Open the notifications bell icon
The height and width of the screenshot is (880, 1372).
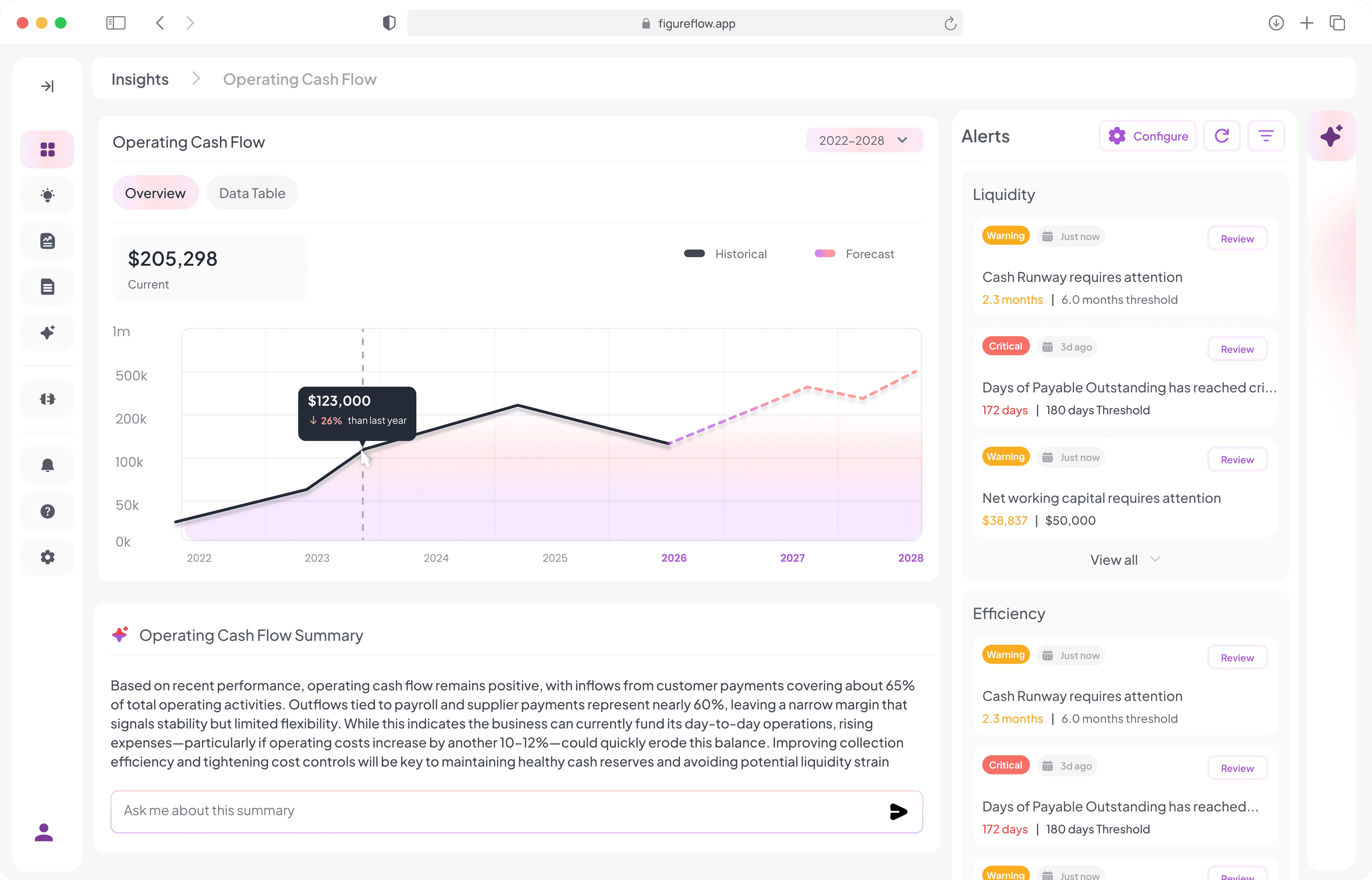point(47,465)
